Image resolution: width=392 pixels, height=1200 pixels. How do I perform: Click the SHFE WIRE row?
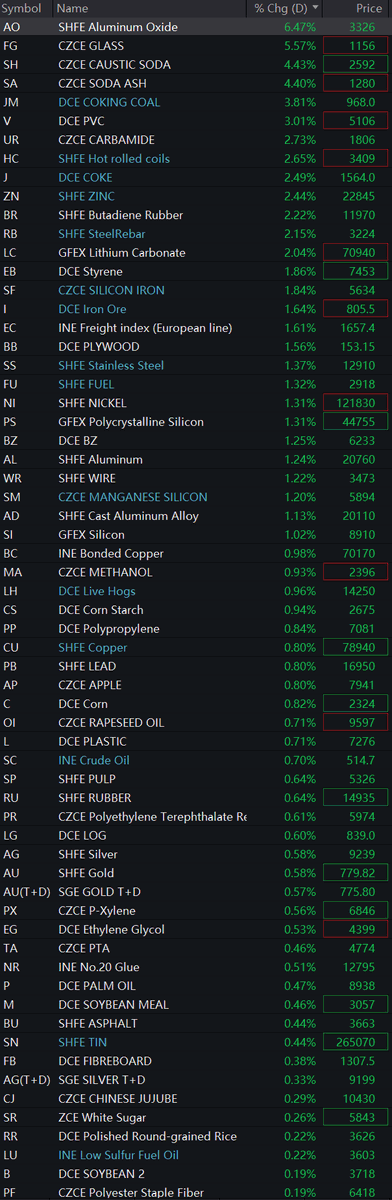tap(196, 478)
